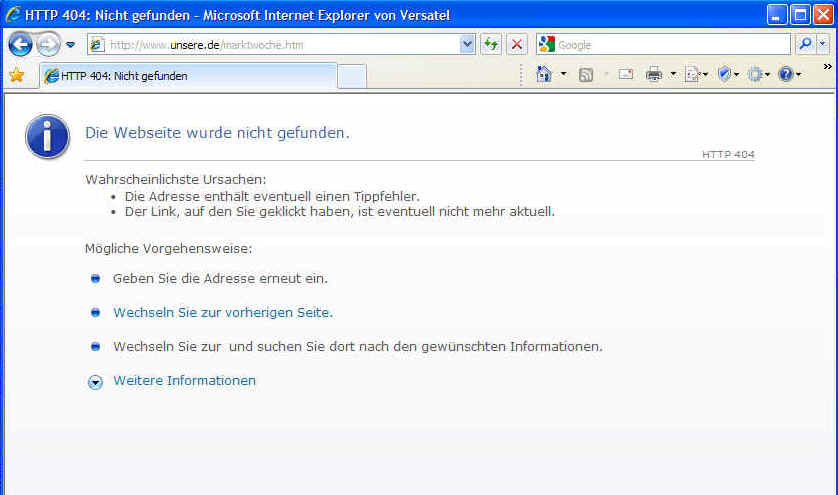Open the search provider options dropdown

823,45
